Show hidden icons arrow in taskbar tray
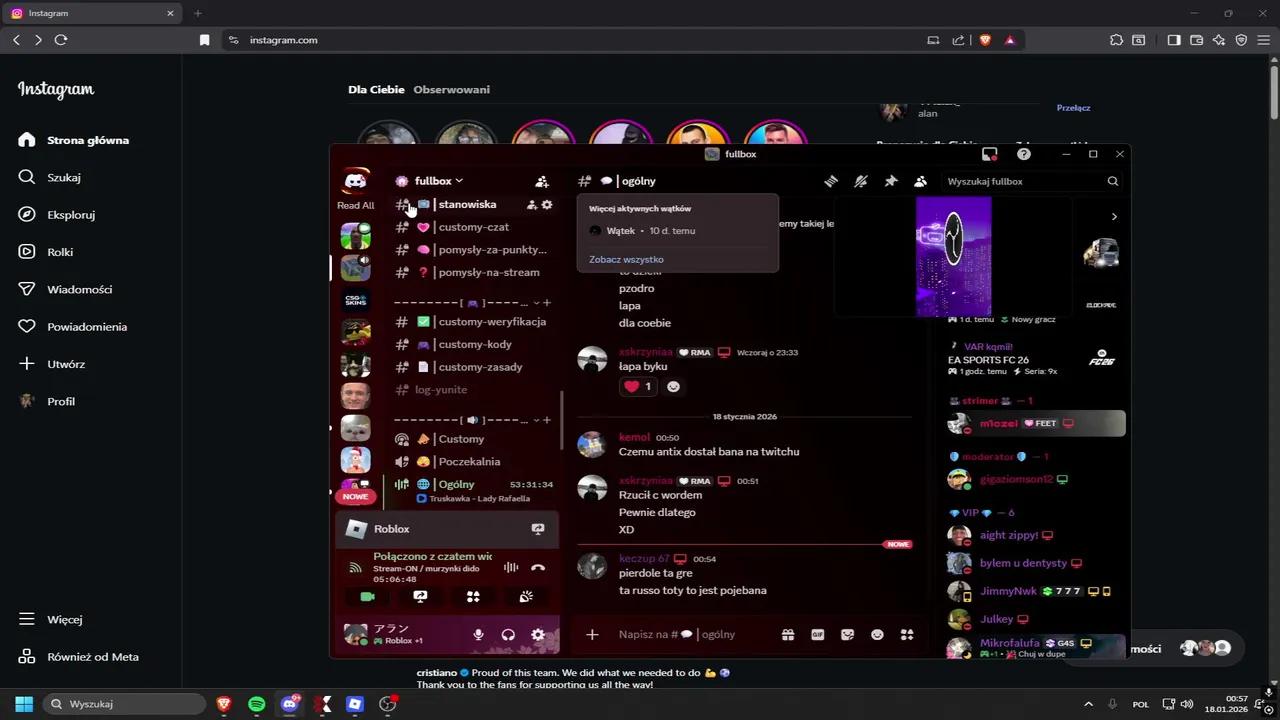Viewport: 1280px width, 720px height. click(1089, 704)
